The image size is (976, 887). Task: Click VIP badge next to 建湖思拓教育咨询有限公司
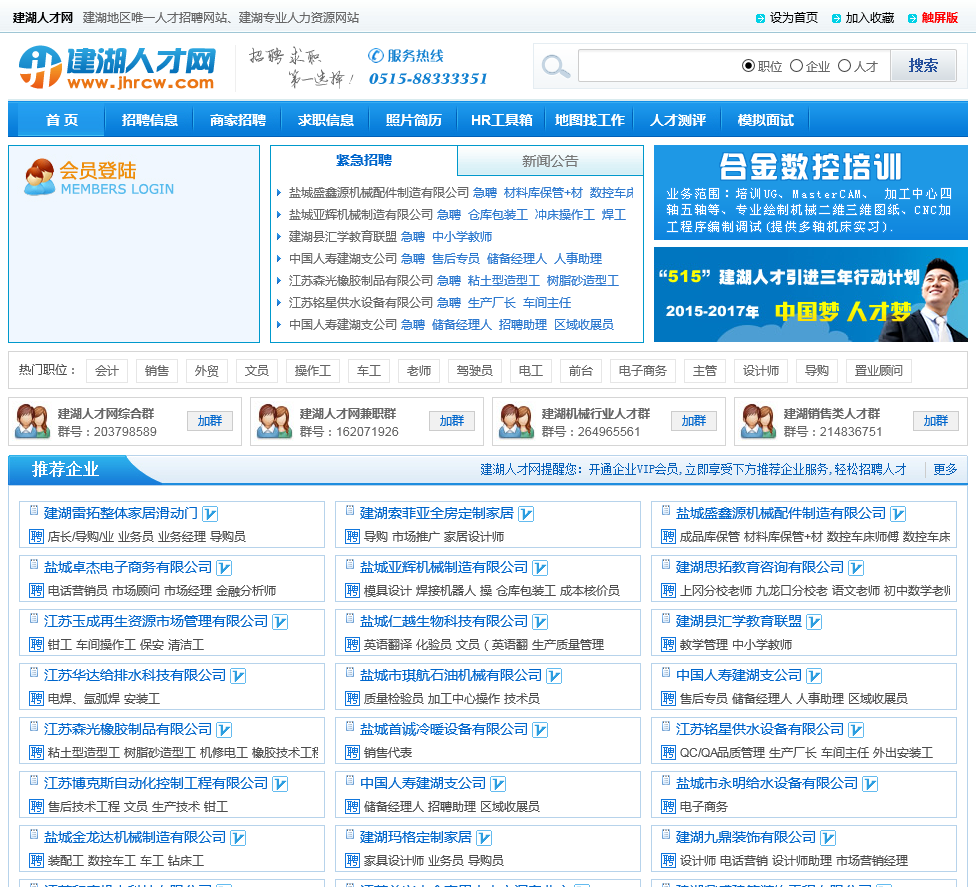click(x=856, y=568)
